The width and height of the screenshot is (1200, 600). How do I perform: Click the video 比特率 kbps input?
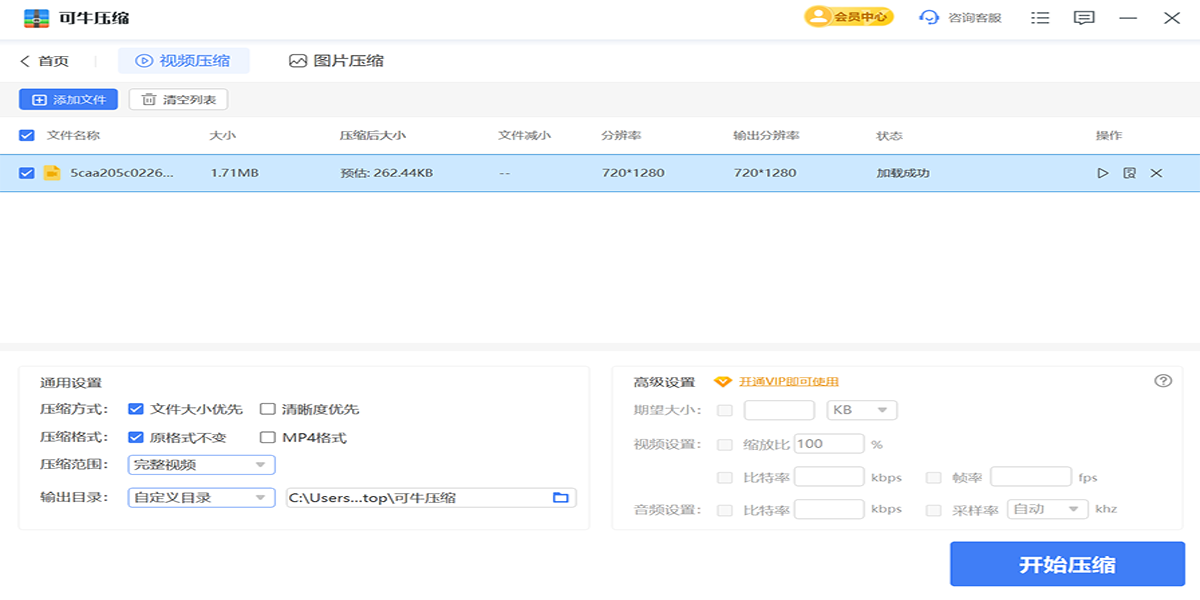pos(829,477)
